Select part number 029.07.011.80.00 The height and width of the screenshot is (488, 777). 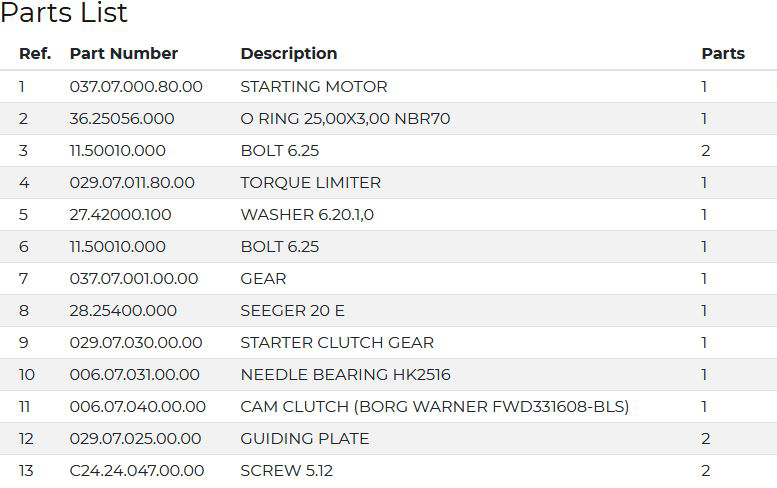click(x=132, y=183)
